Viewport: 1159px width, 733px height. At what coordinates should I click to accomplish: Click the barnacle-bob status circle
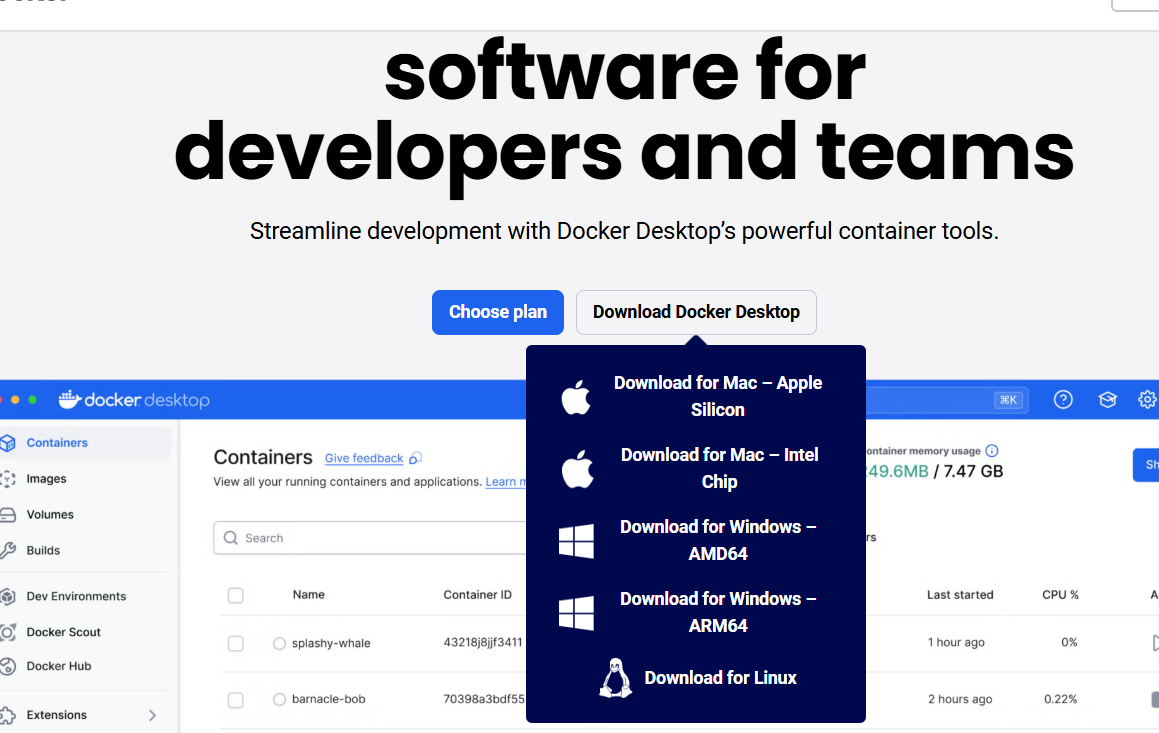pos(279,699)
